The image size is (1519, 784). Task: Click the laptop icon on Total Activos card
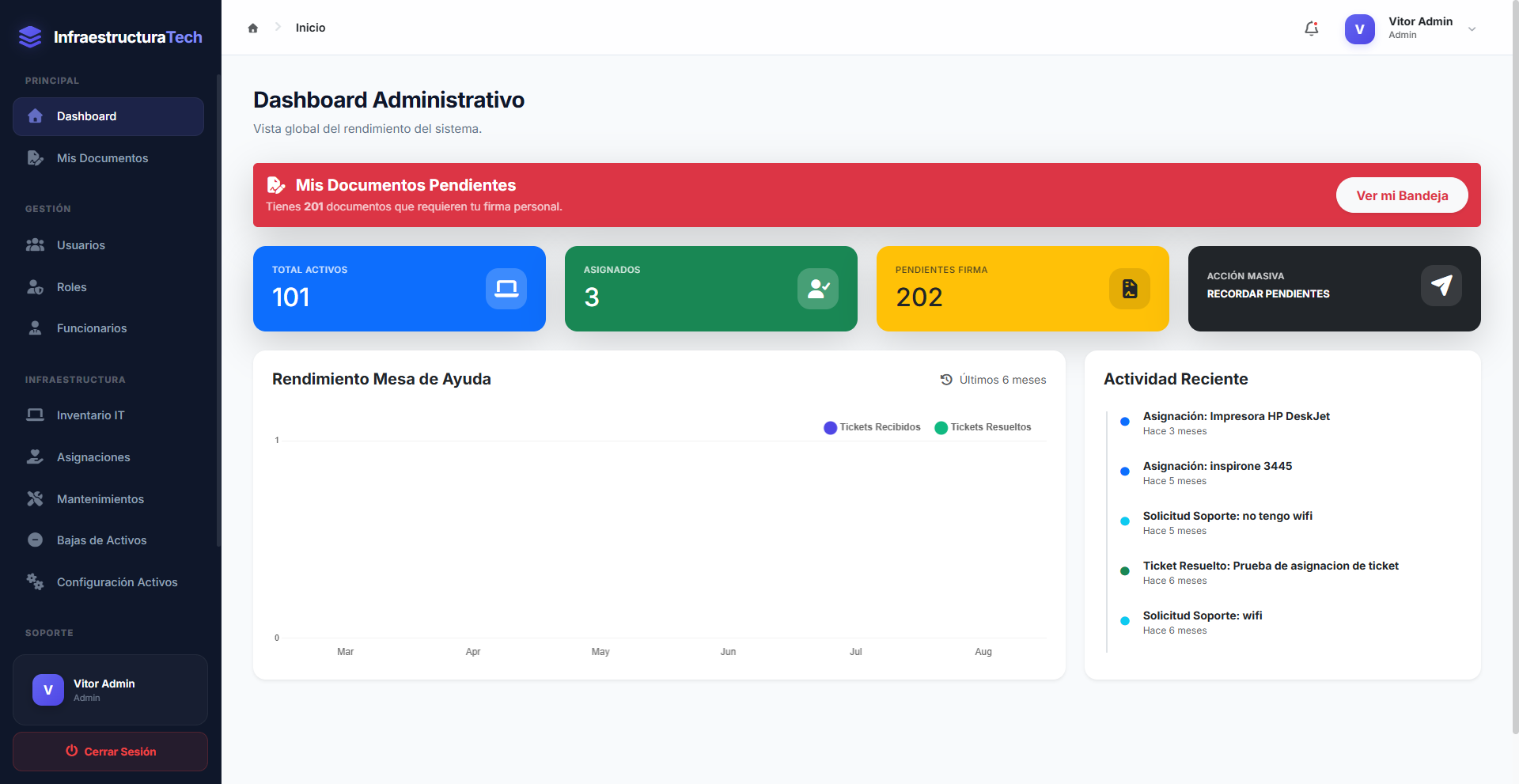click(x=506, y=289)
